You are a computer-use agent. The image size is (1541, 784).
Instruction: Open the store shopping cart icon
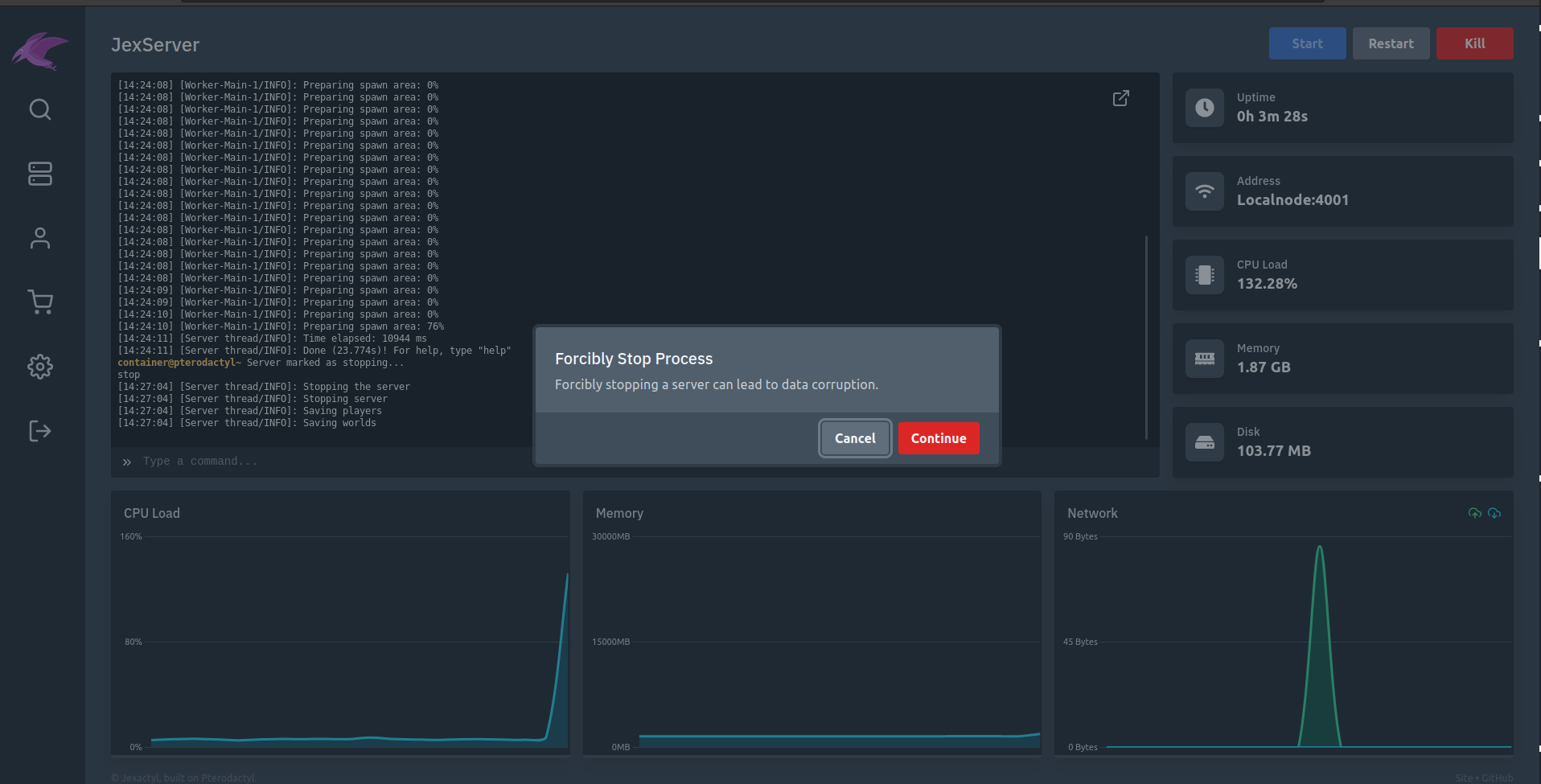pyautogui.click(x=40, y=302)
